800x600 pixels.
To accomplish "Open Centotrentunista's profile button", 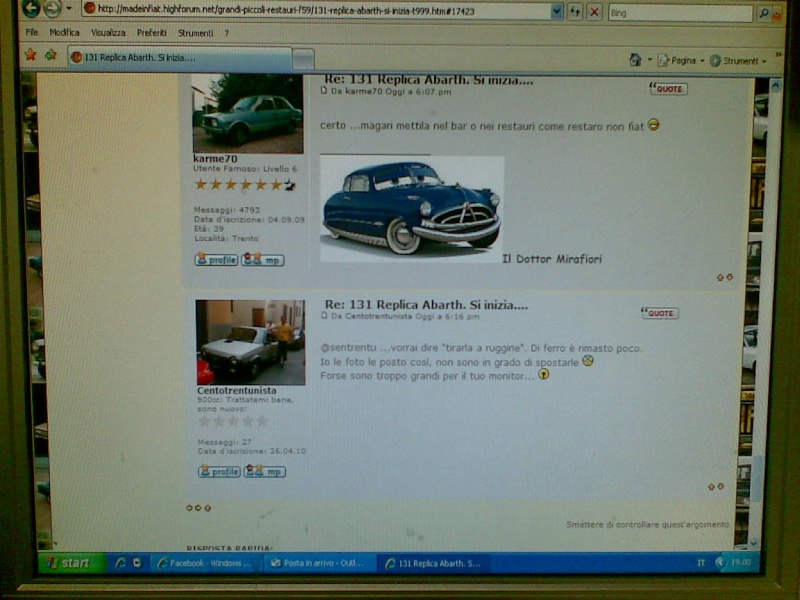I will coord(219,471).
